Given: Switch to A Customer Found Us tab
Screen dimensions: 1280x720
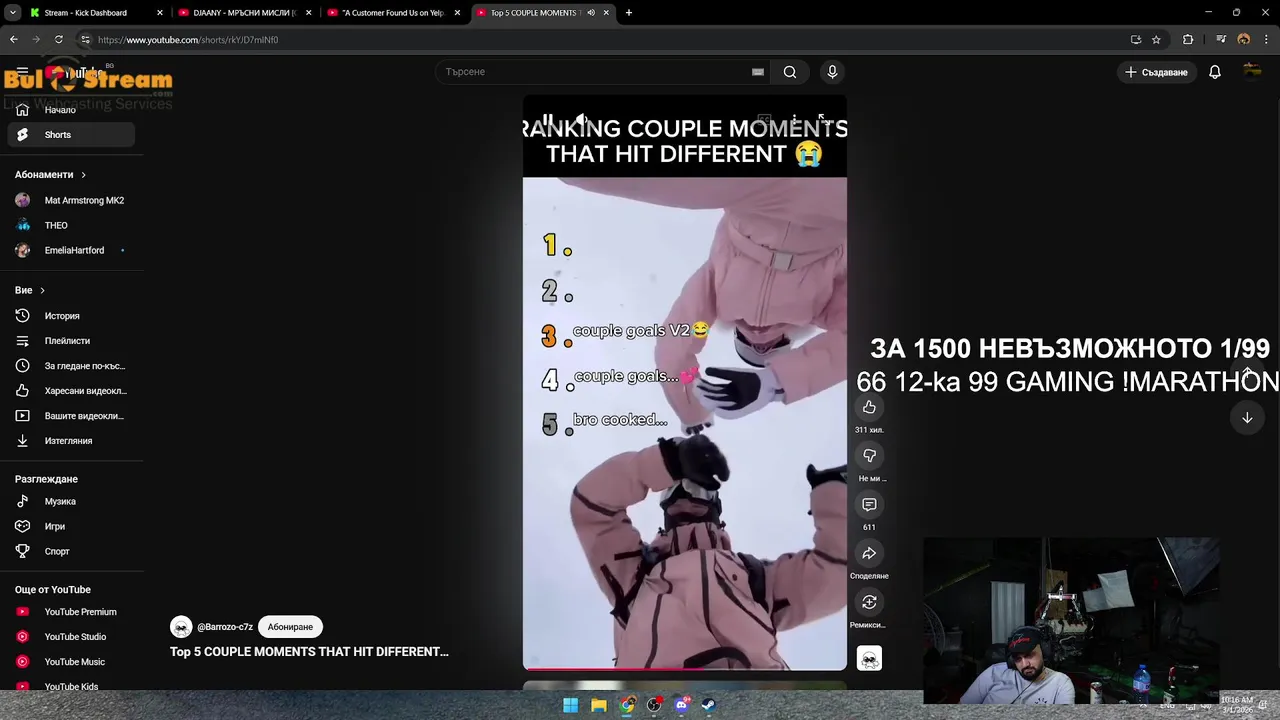Looking at the screenshot, I should point(392,13).
